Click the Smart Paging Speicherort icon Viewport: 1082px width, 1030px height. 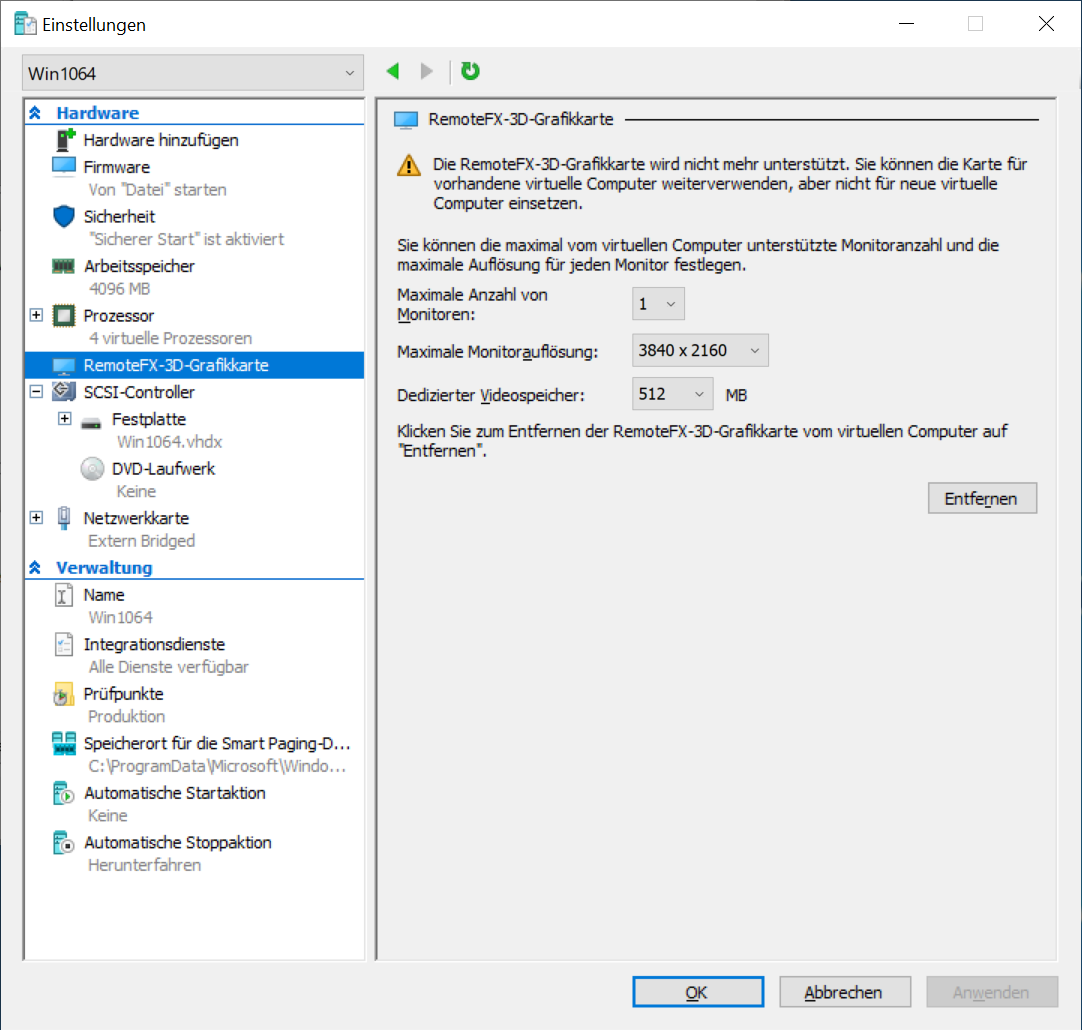point(63,744)
